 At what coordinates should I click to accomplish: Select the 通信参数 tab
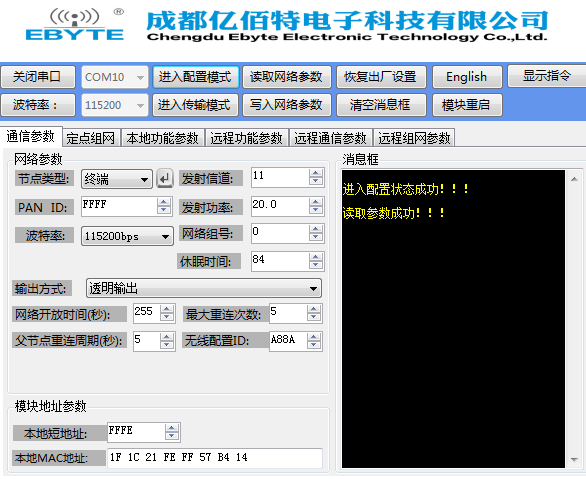click(x=31, y=136)
